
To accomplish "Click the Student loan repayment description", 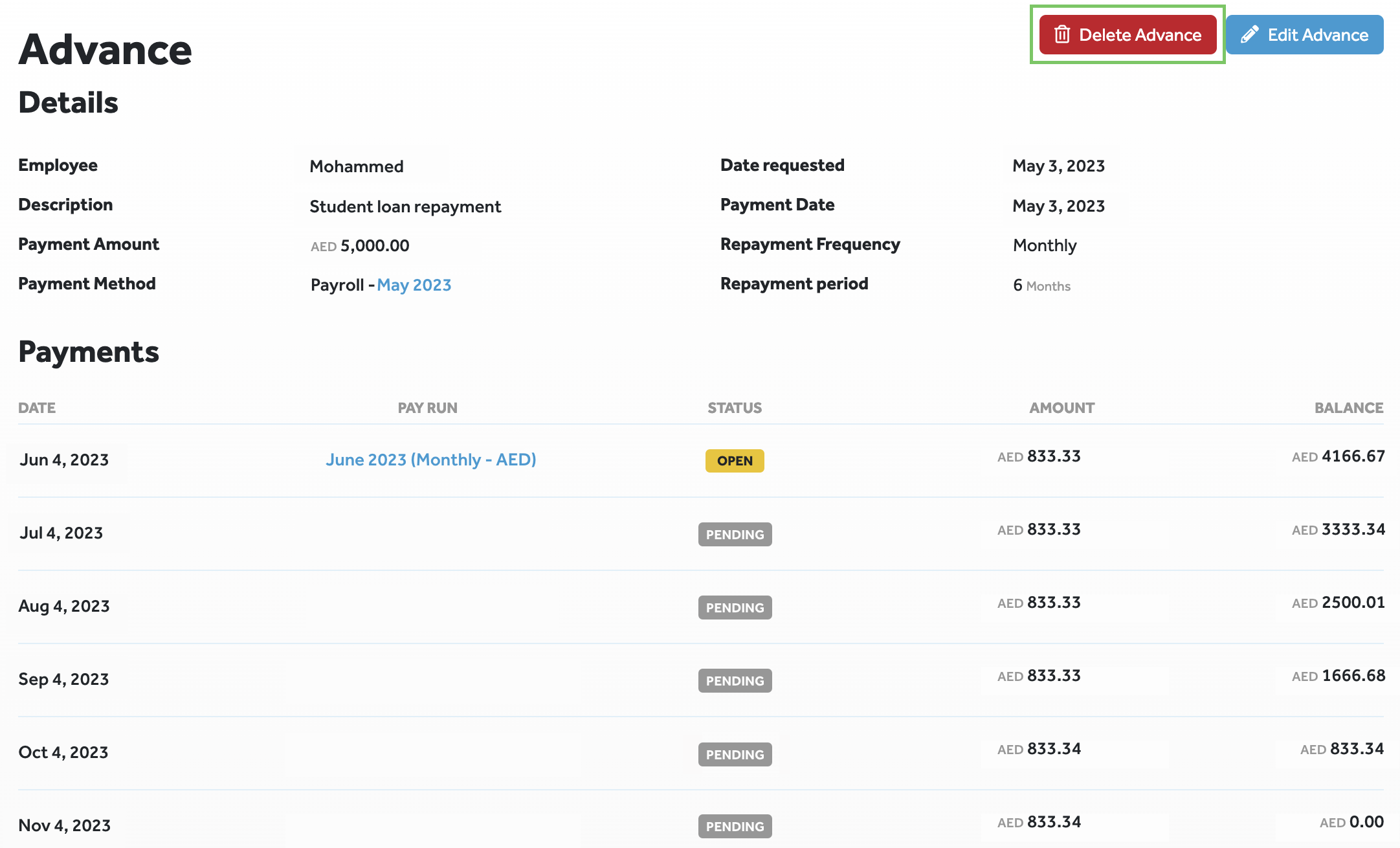I will coord(405,206).
